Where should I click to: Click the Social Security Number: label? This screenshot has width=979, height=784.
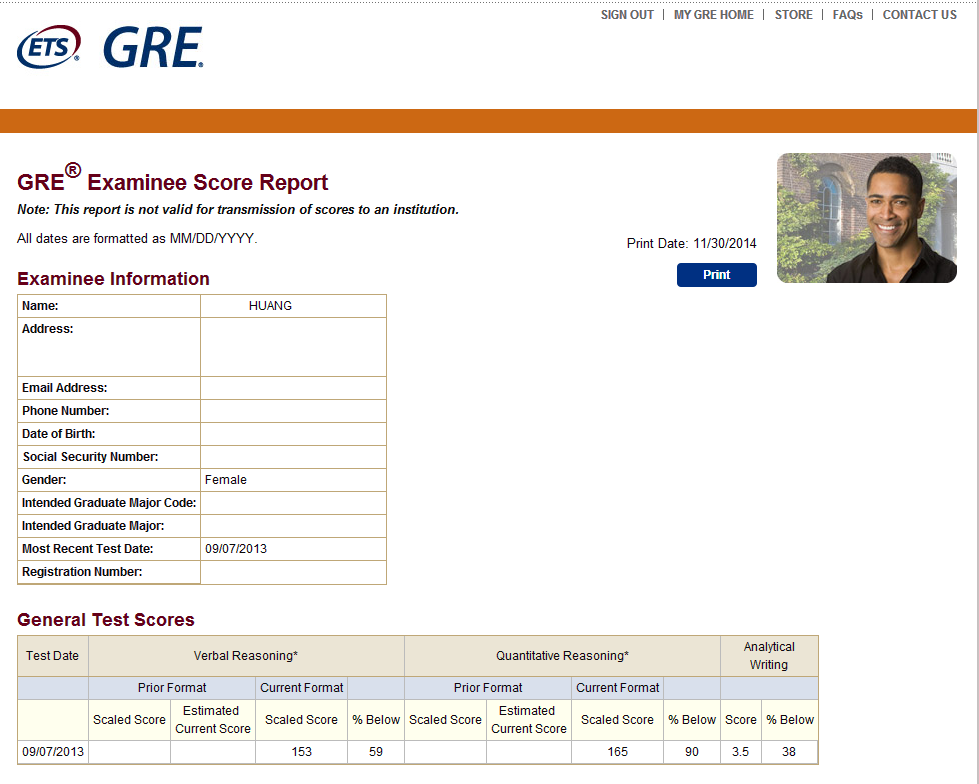91,457
